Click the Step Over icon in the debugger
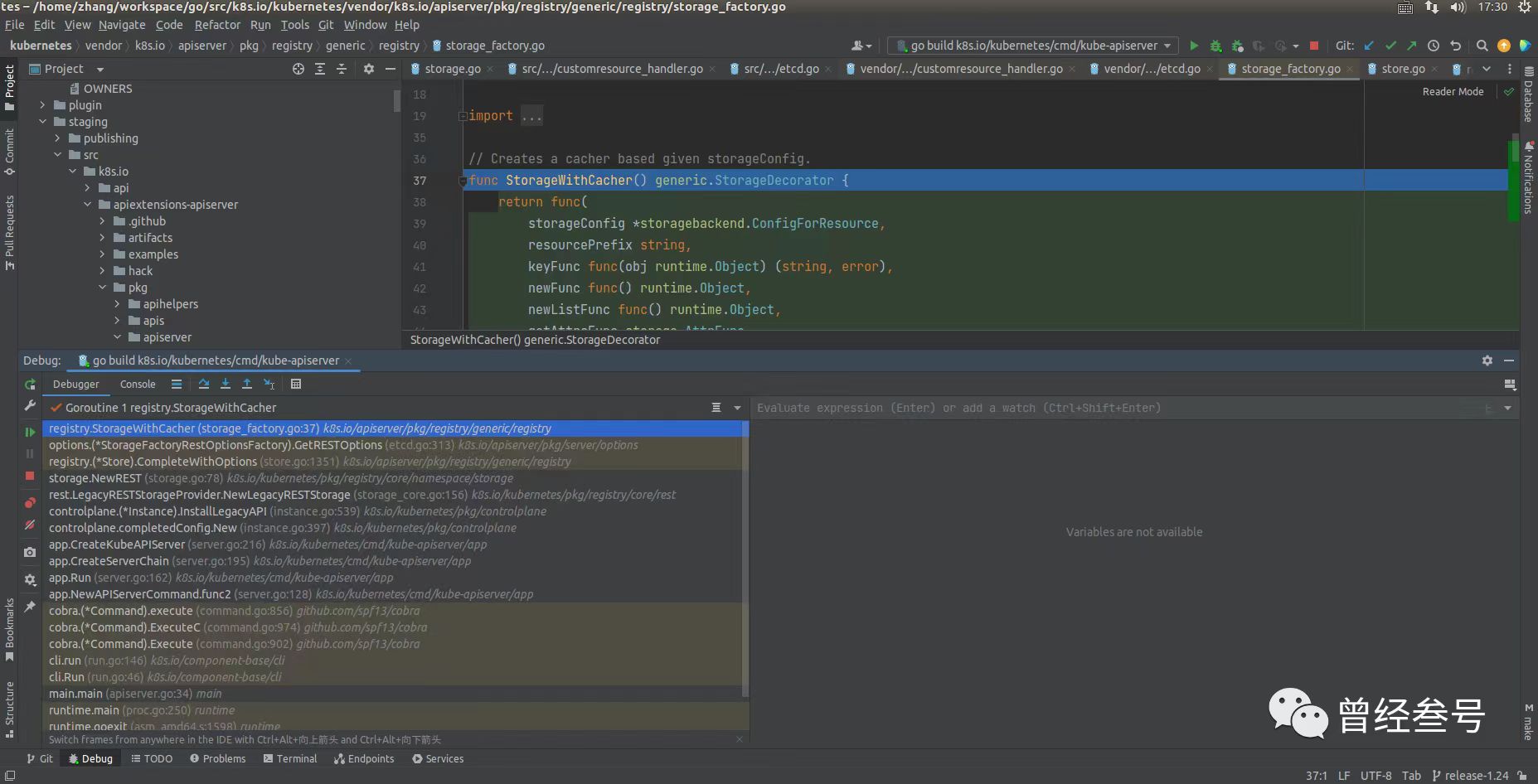Screen dimensions: 1538x784 pyautogui.click(x=204, y=384)
